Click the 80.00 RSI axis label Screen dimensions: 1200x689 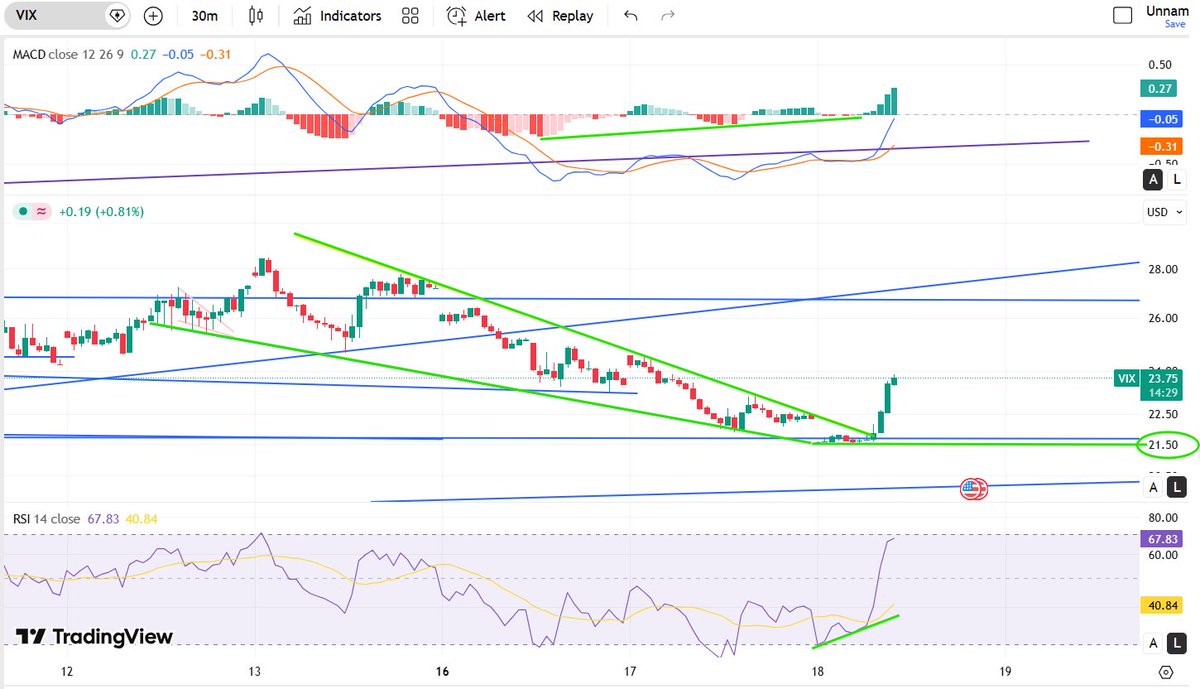tap(1161, 518)
